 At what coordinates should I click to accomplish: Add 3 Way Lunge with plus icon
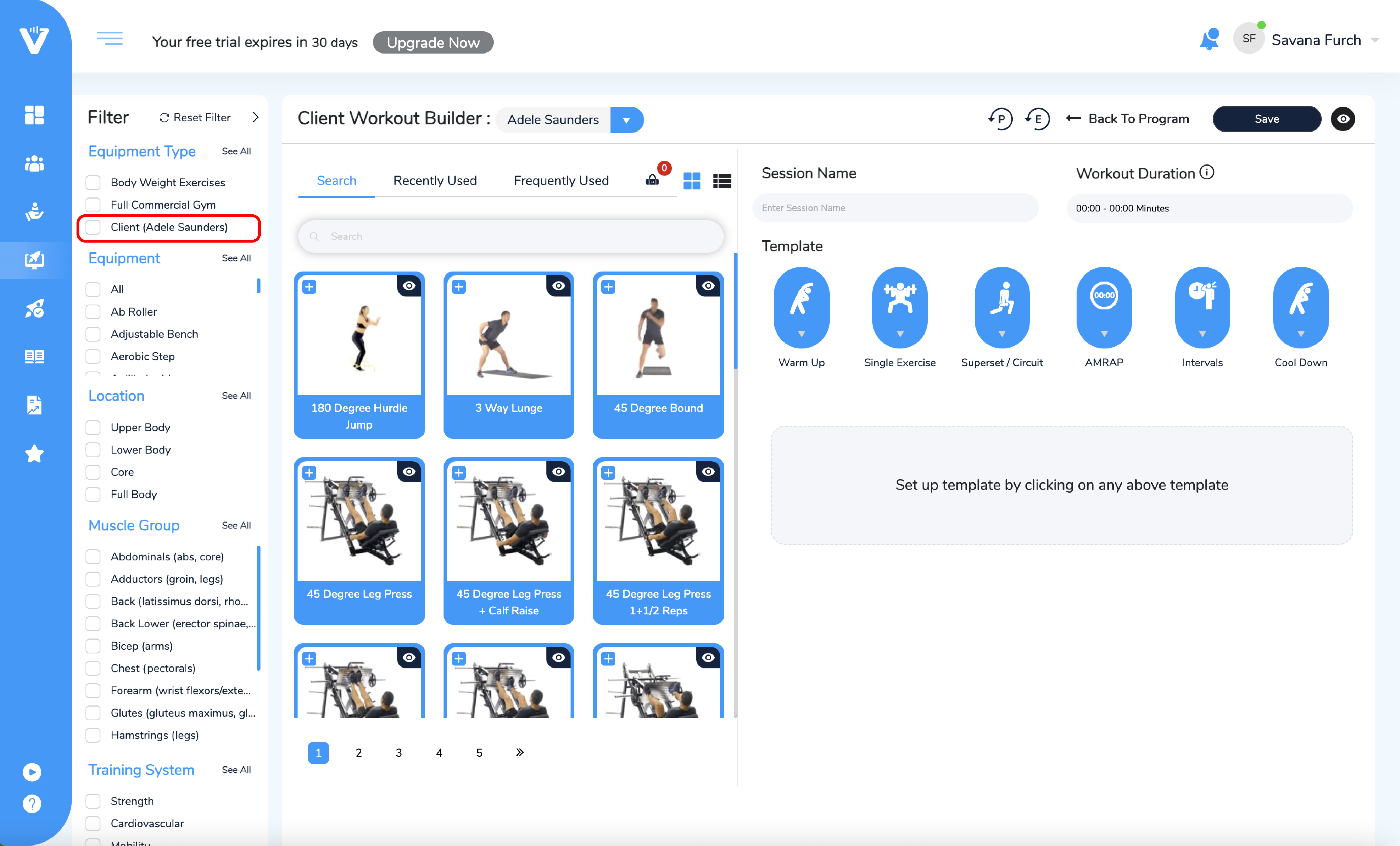click(458, 287)
